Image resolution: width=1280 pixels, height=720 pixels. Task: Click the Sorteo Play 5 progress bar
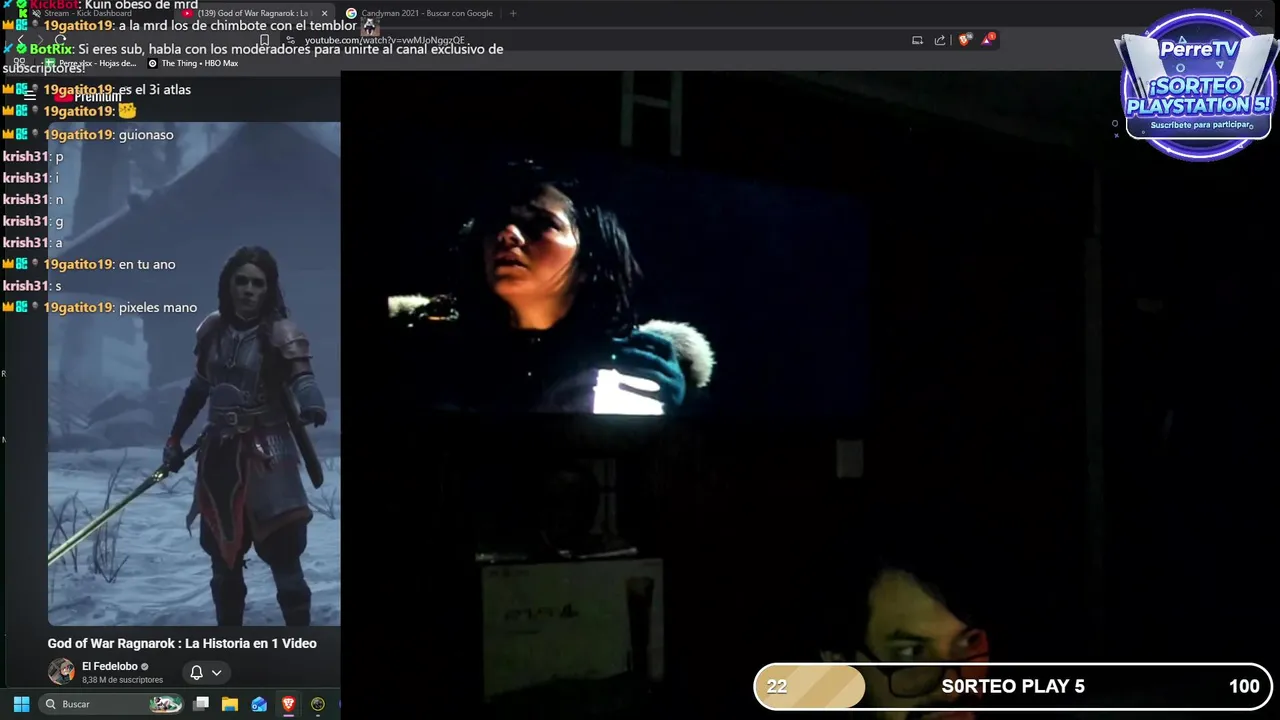pyautogui.click(x=1012, y=686)
